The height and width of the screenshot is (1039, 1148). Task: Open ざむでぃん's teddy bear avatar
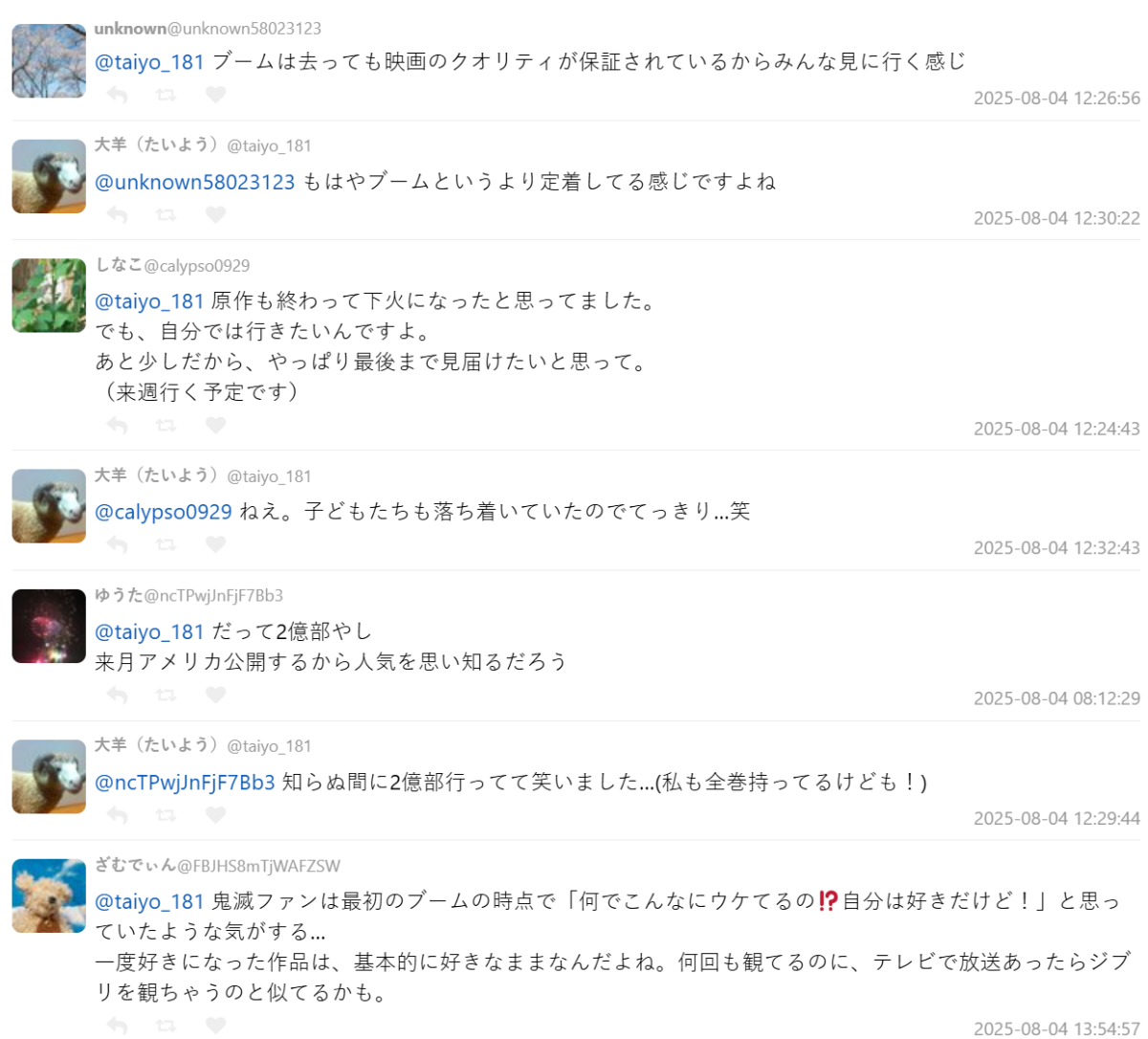(49, 895)
